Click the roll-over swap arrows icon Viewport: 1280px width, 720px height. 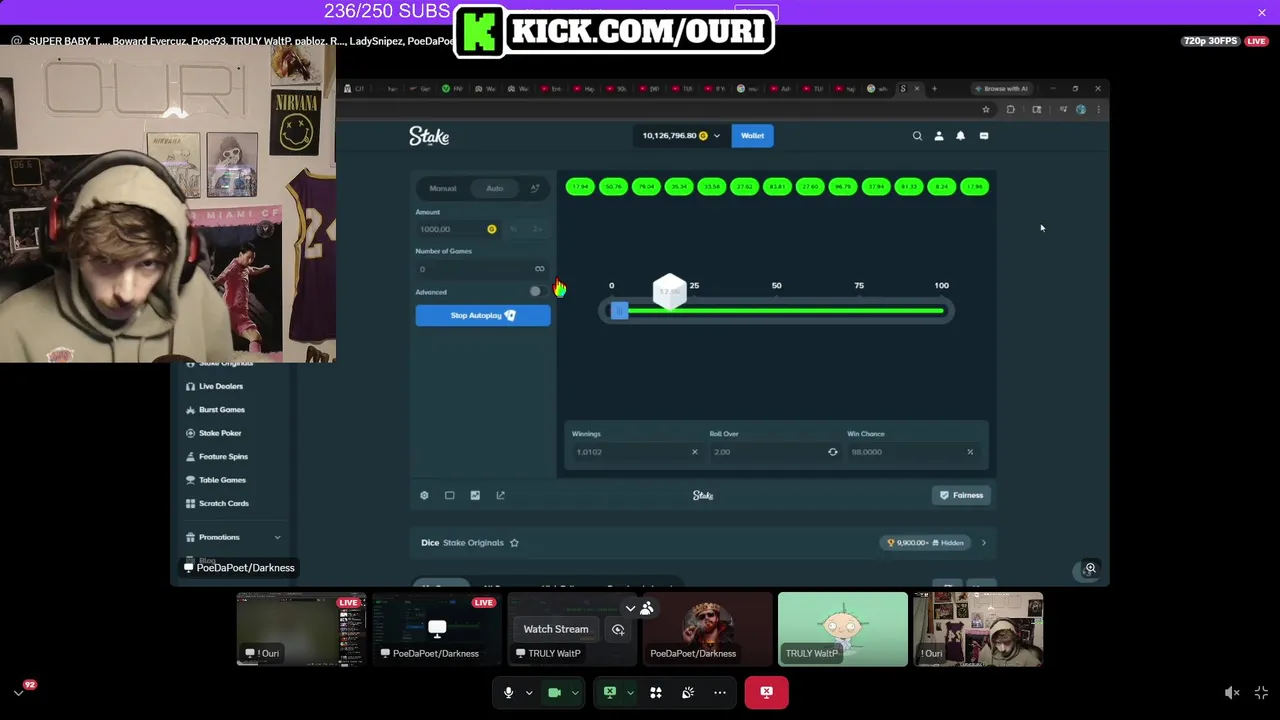tap(832, 452)
